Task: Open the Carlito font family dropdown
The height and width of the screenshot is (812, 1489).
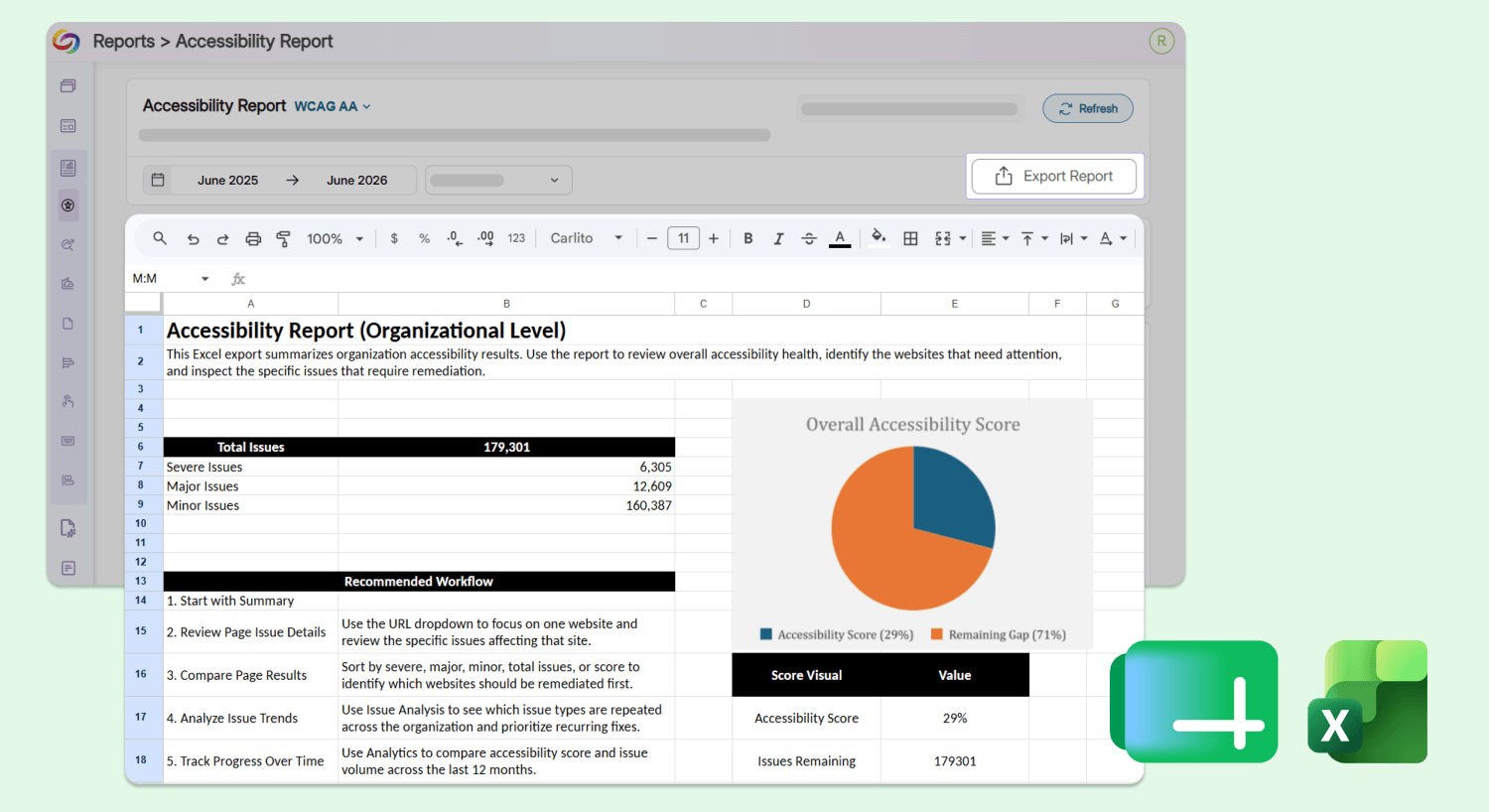Action: pyautogui.click(x=586, y=238)
